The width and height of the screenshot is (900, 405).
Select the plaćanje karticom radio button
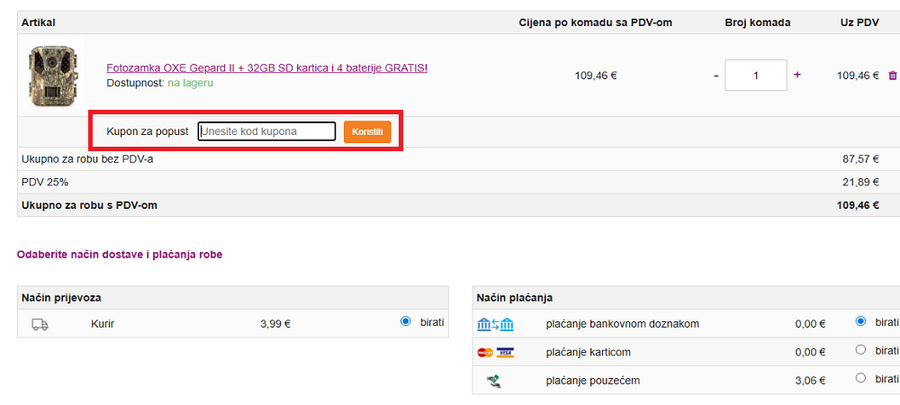(860, 350)
